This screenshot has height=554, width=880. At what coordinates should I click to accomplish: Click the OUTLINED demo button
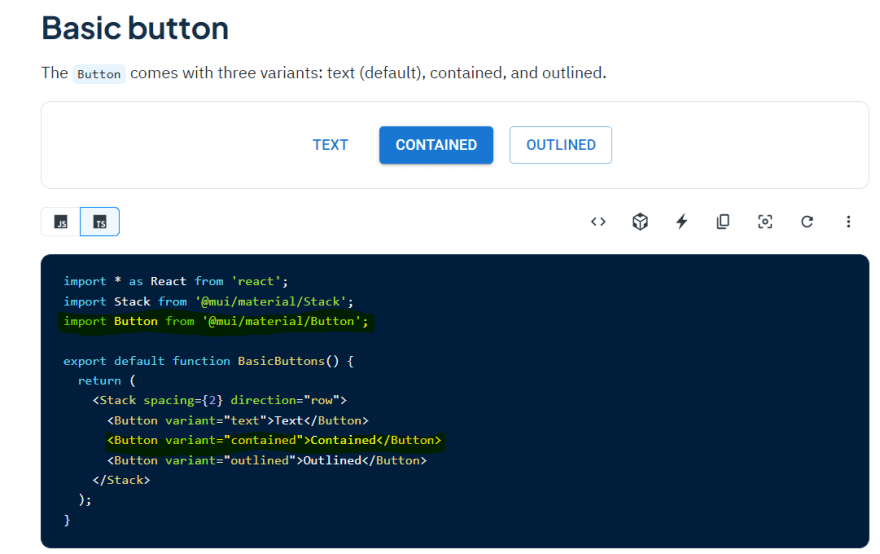pyautogui.click(x=561, y=145)
